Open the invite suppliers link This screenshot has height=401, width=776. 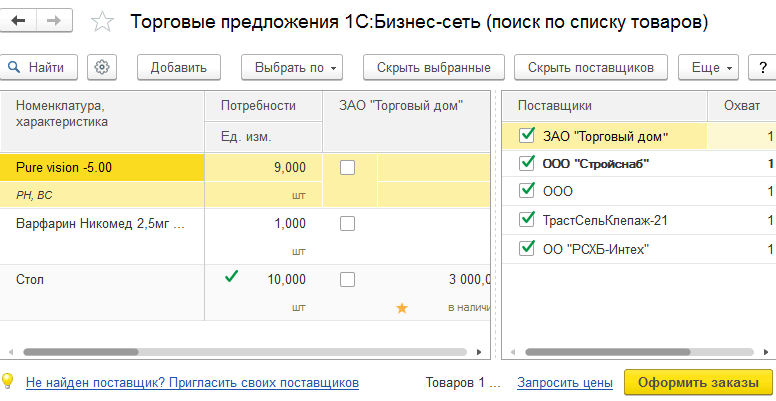pos(192,382)
